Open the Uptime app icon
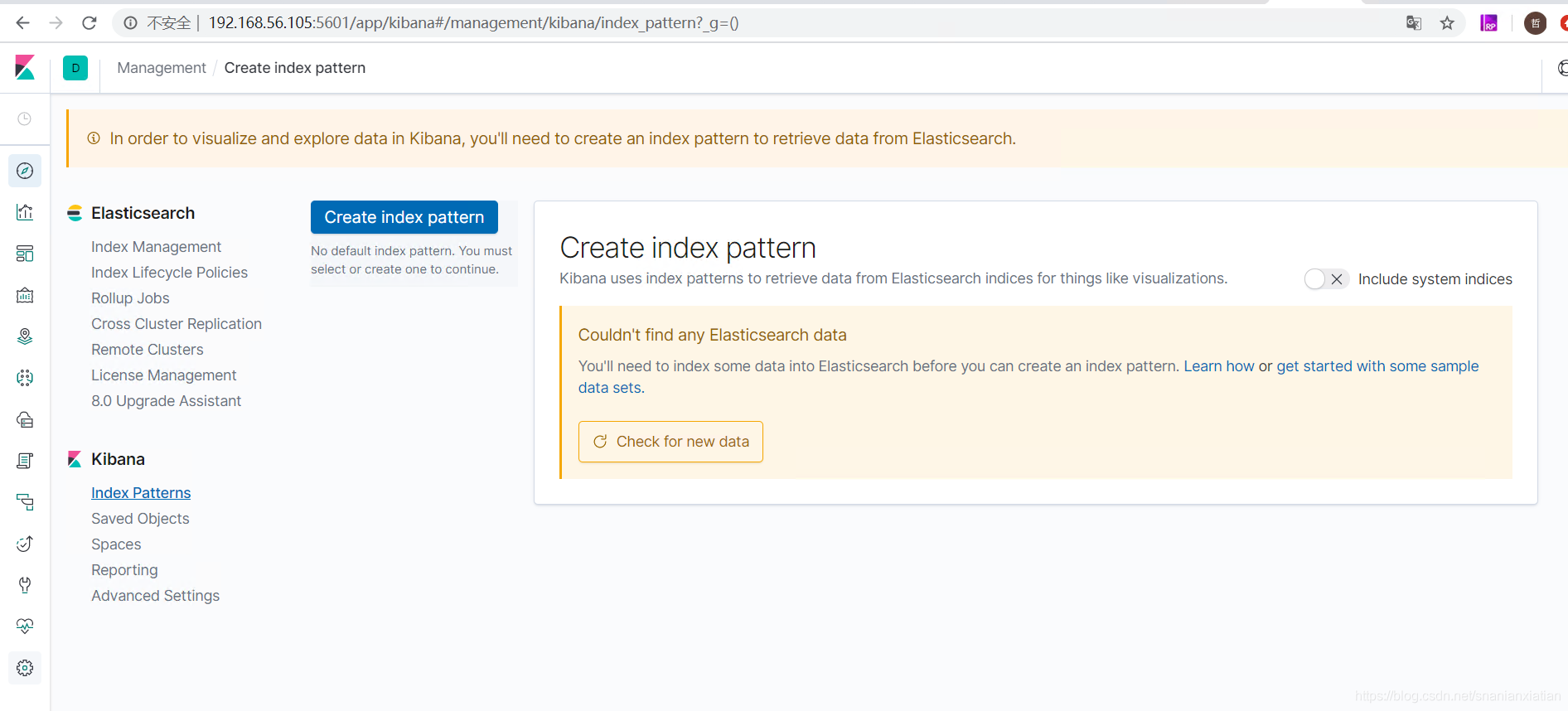This screenshot has height=711, width=1568. pyautogui.click(x=25, y=544)
